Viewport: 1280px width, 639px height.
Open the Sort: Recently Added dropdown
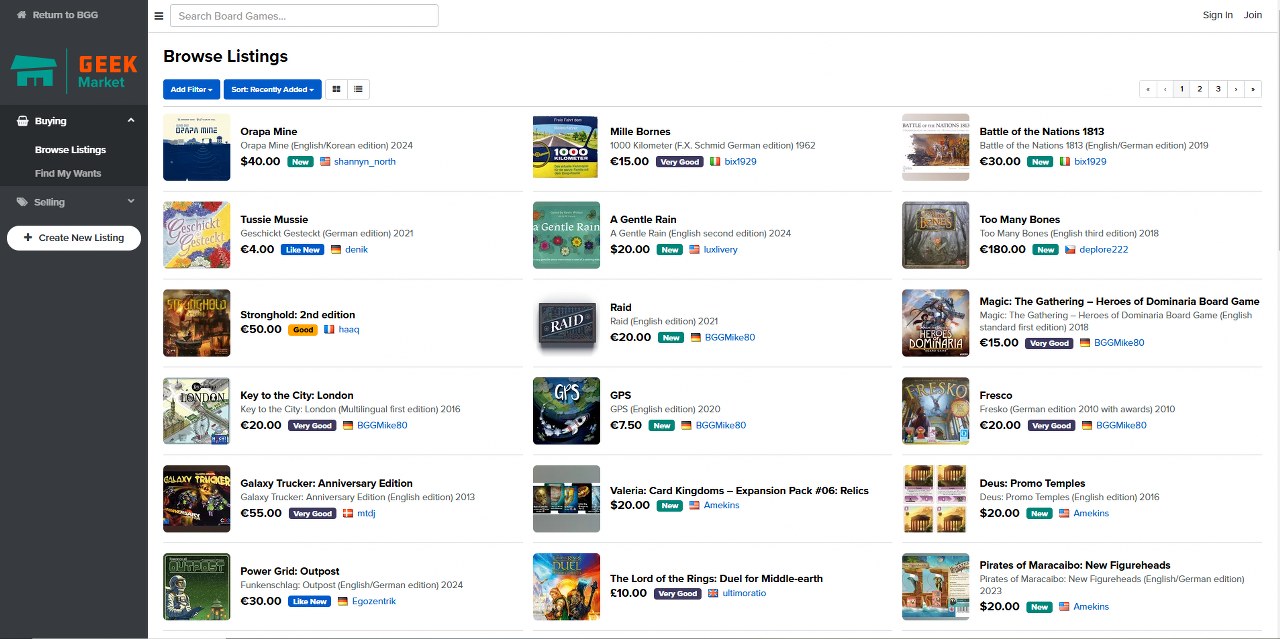273,90
